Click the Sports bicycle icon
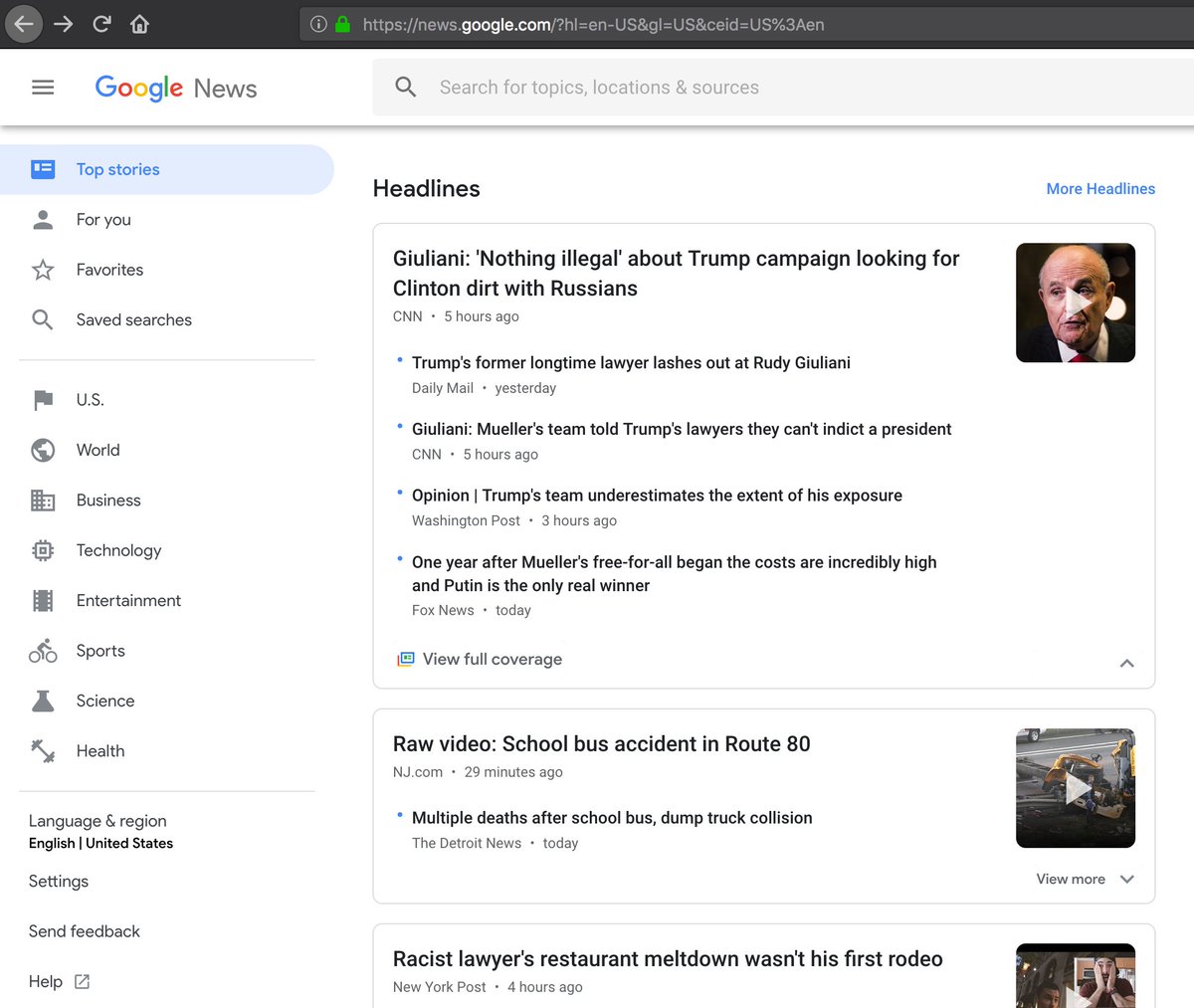1194x1008 pixels. [x=43, y=651]
